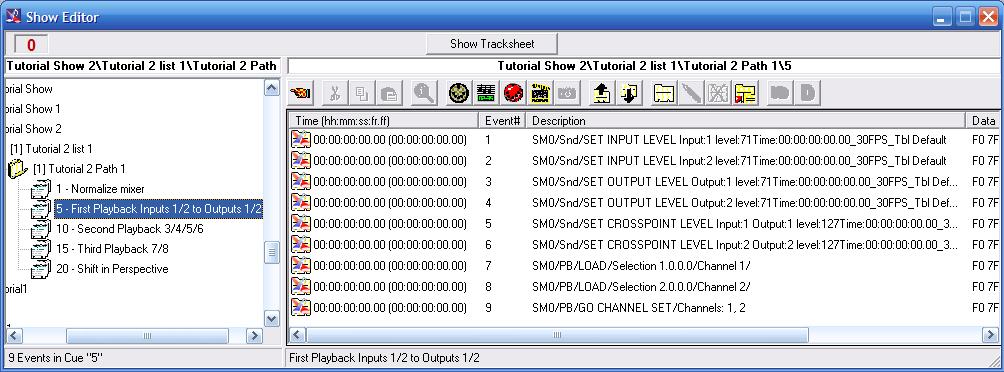
Task: Click the event list horizontal scrollbar thumb
Action: [557, 335]
